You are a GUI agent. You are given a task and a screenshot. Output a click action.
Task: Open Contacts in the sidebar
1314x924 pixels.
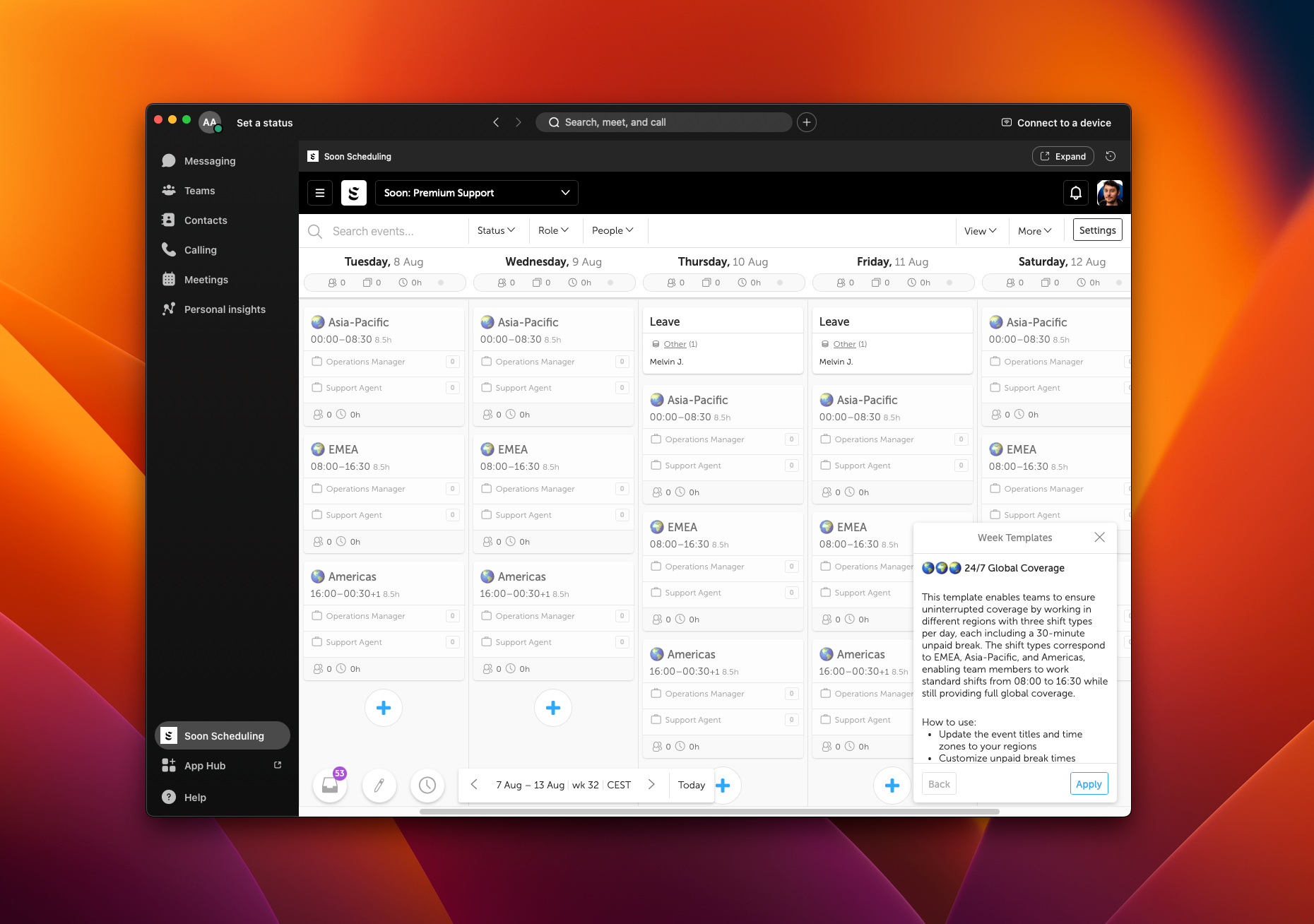click(223, 220)
